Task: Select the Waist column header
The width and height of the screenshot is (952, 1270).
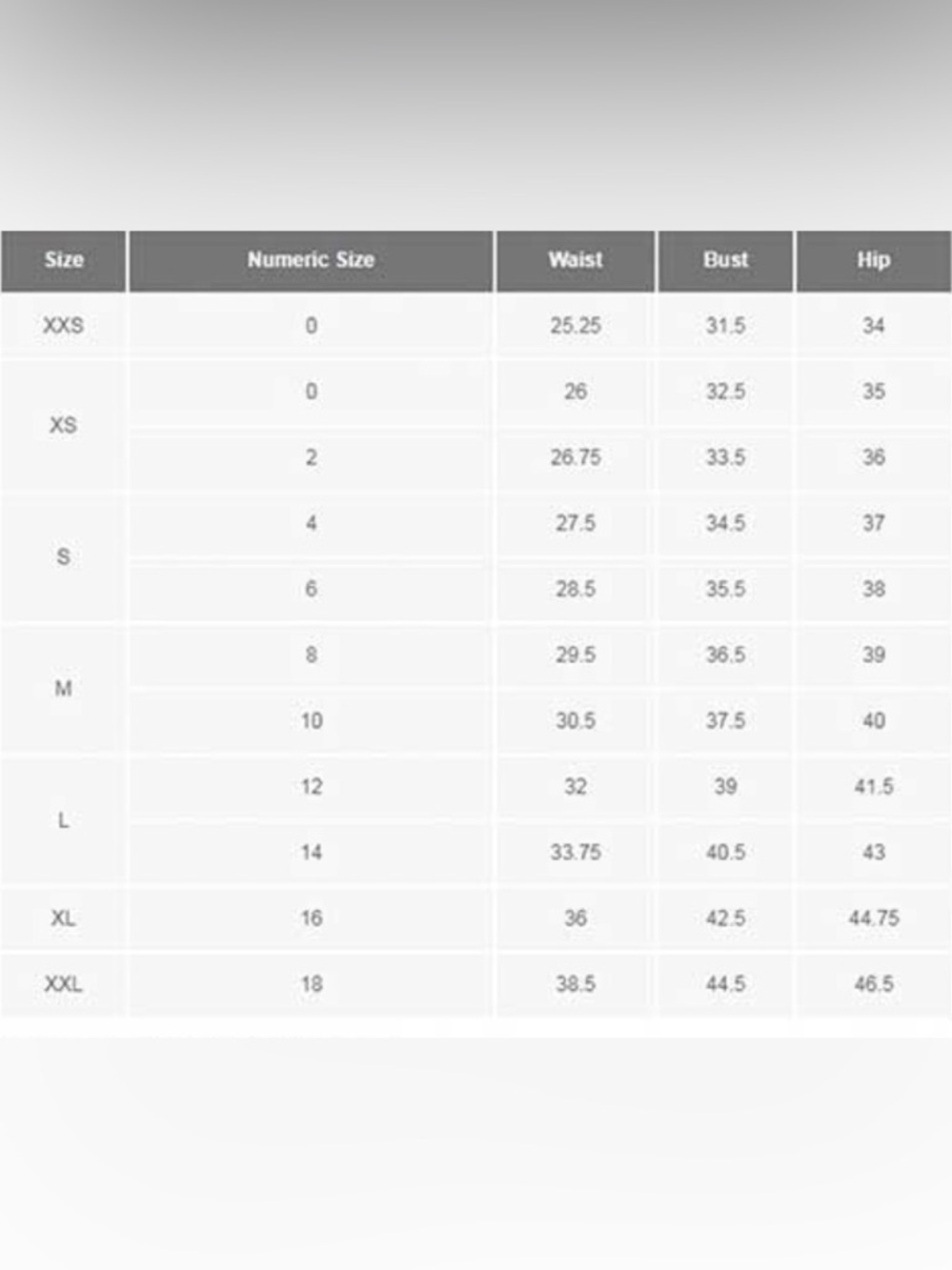Action: pos(576,260)
